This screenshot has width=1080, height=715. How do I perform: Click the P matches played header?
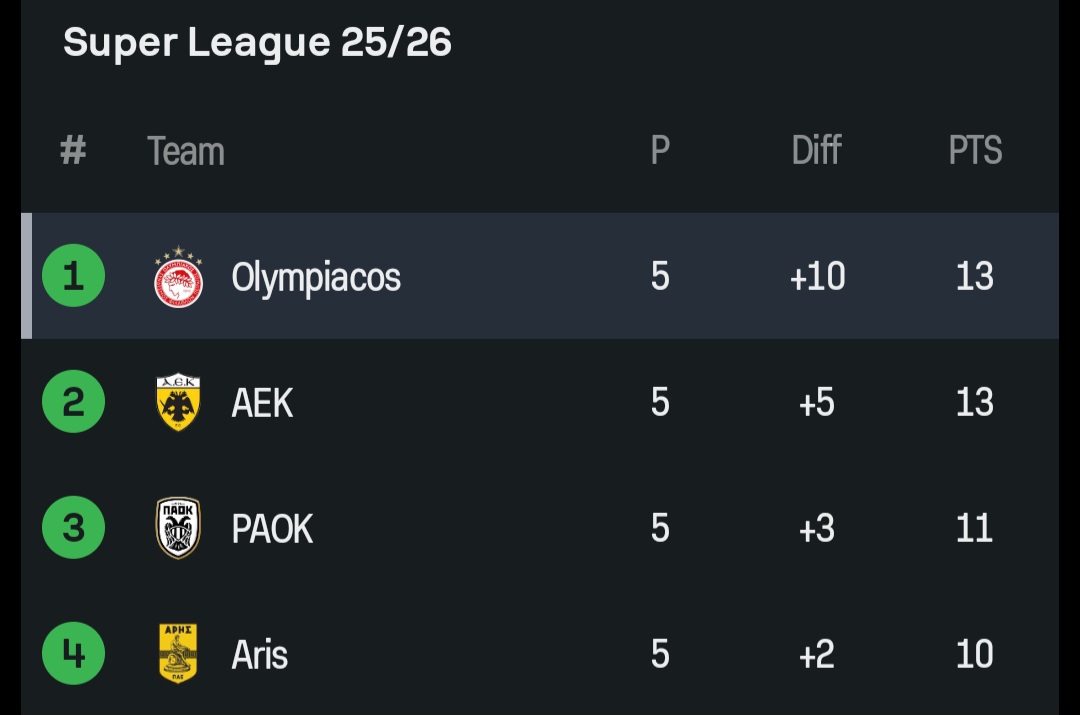(x=660, y=151)
